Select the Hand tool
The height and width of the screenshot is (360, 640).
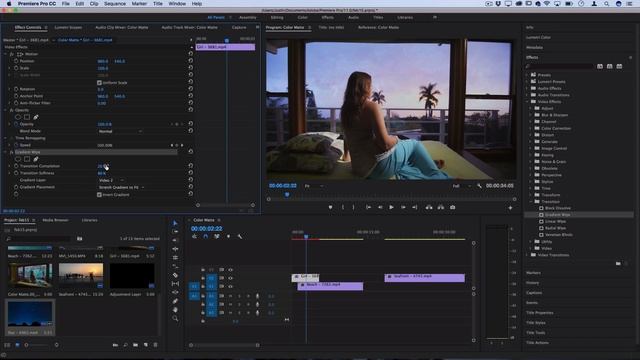[x=175, y=310]
